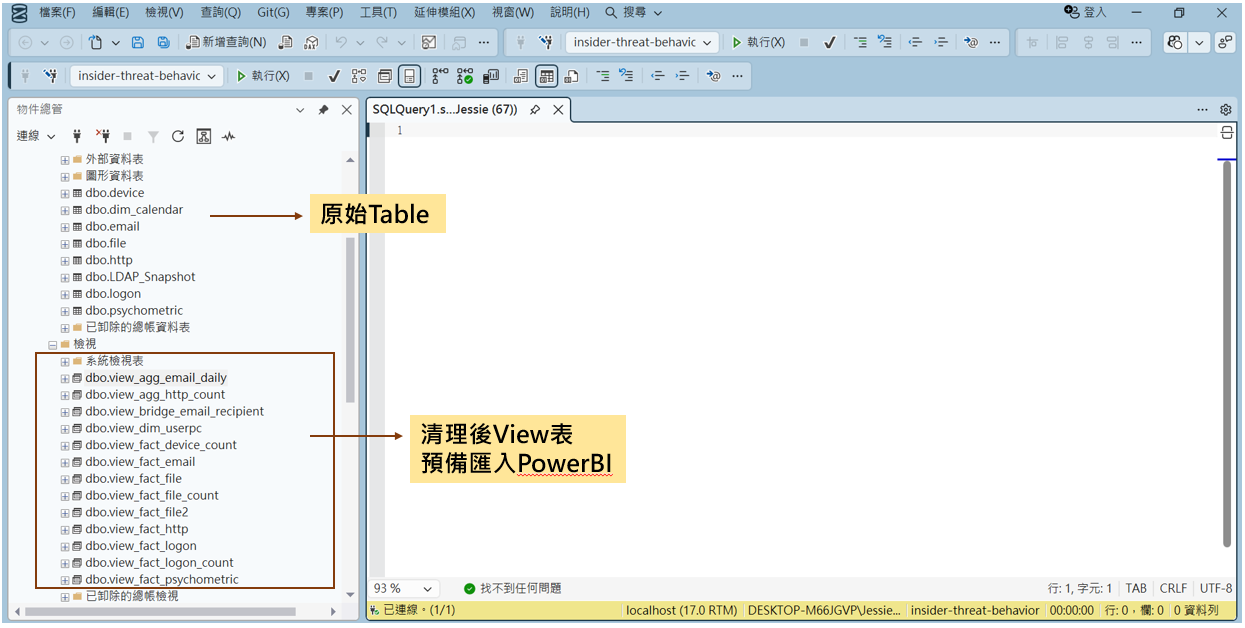This screenshot has height=628, width=1245.
Task: Expand the 系統檢視表 folder node
Action: (65, 361)
